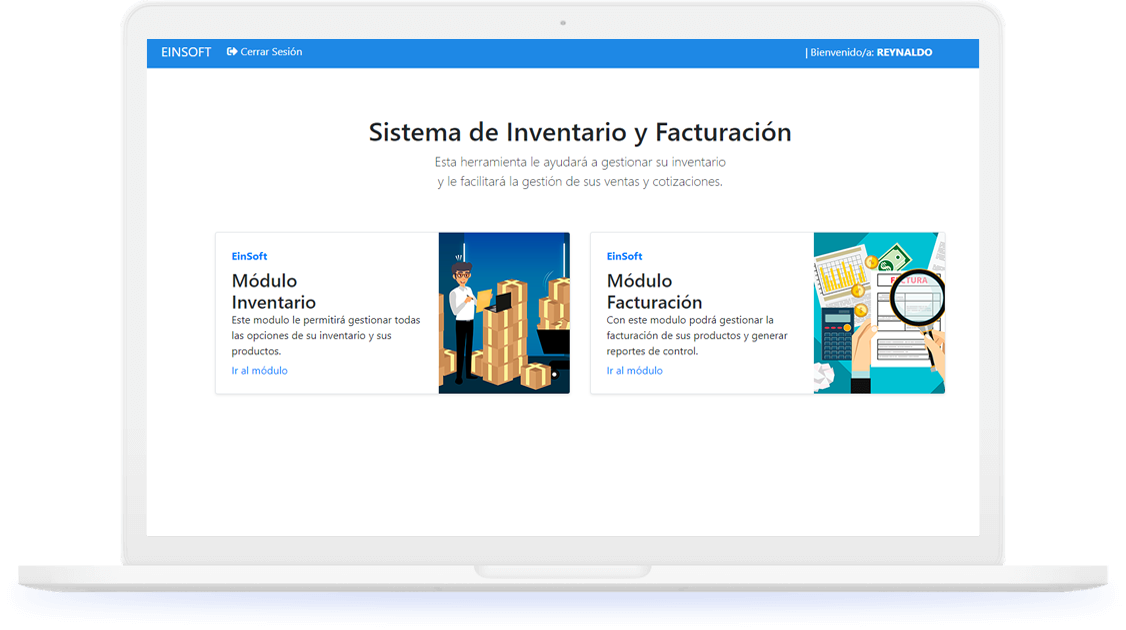1126x630 pixels.
Task: Click the Facturación card description text
Action: click(697, 335)
